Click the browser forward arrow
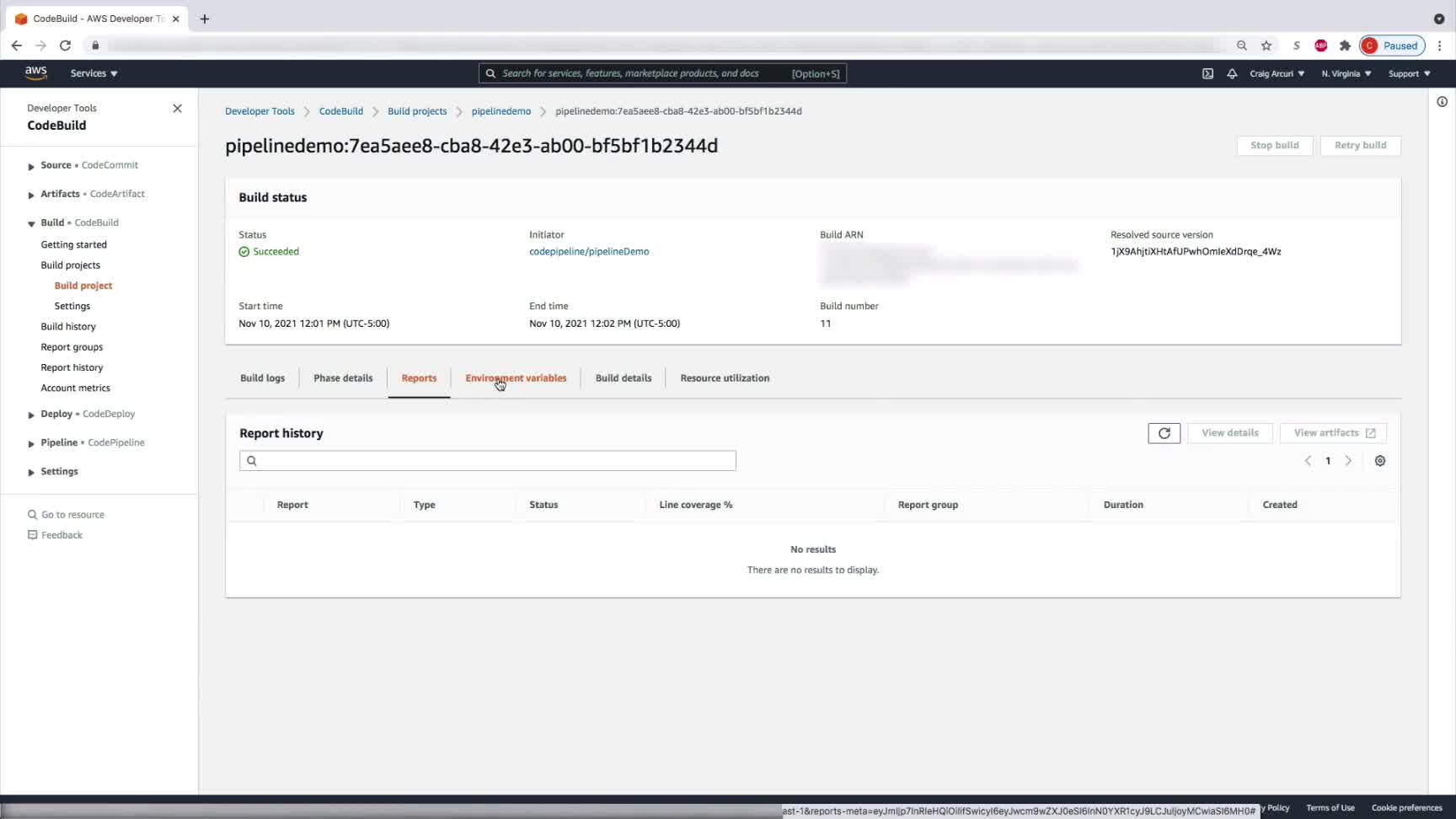This screenshot has height=819, width=1456. pyautogui.click(x=40, y=45)
